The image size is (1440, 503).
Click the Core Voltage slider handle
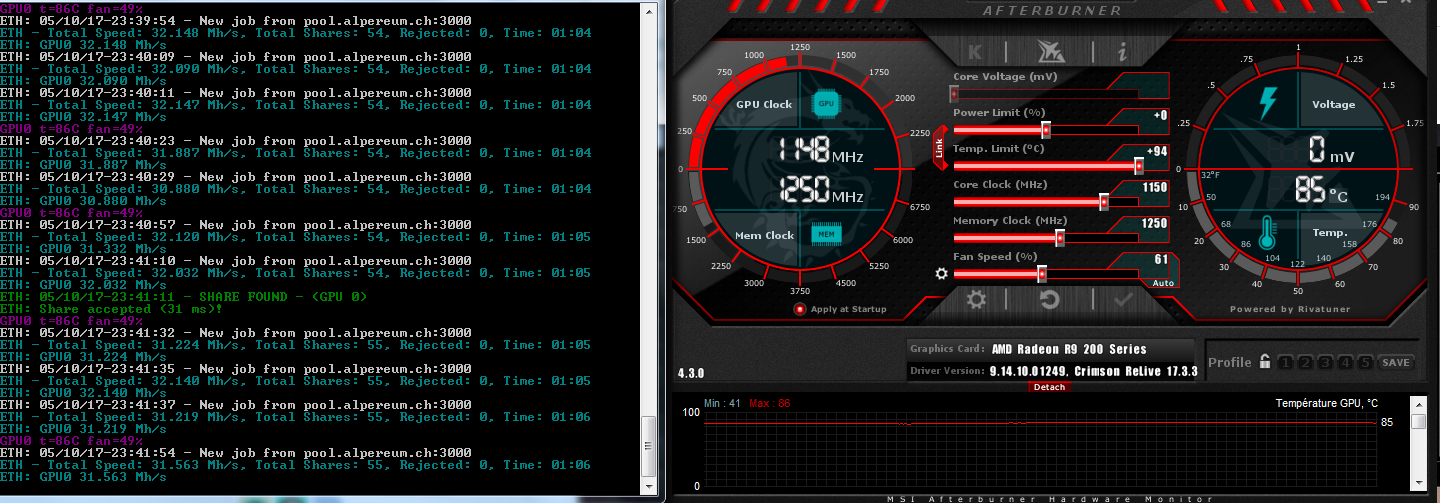954,94
